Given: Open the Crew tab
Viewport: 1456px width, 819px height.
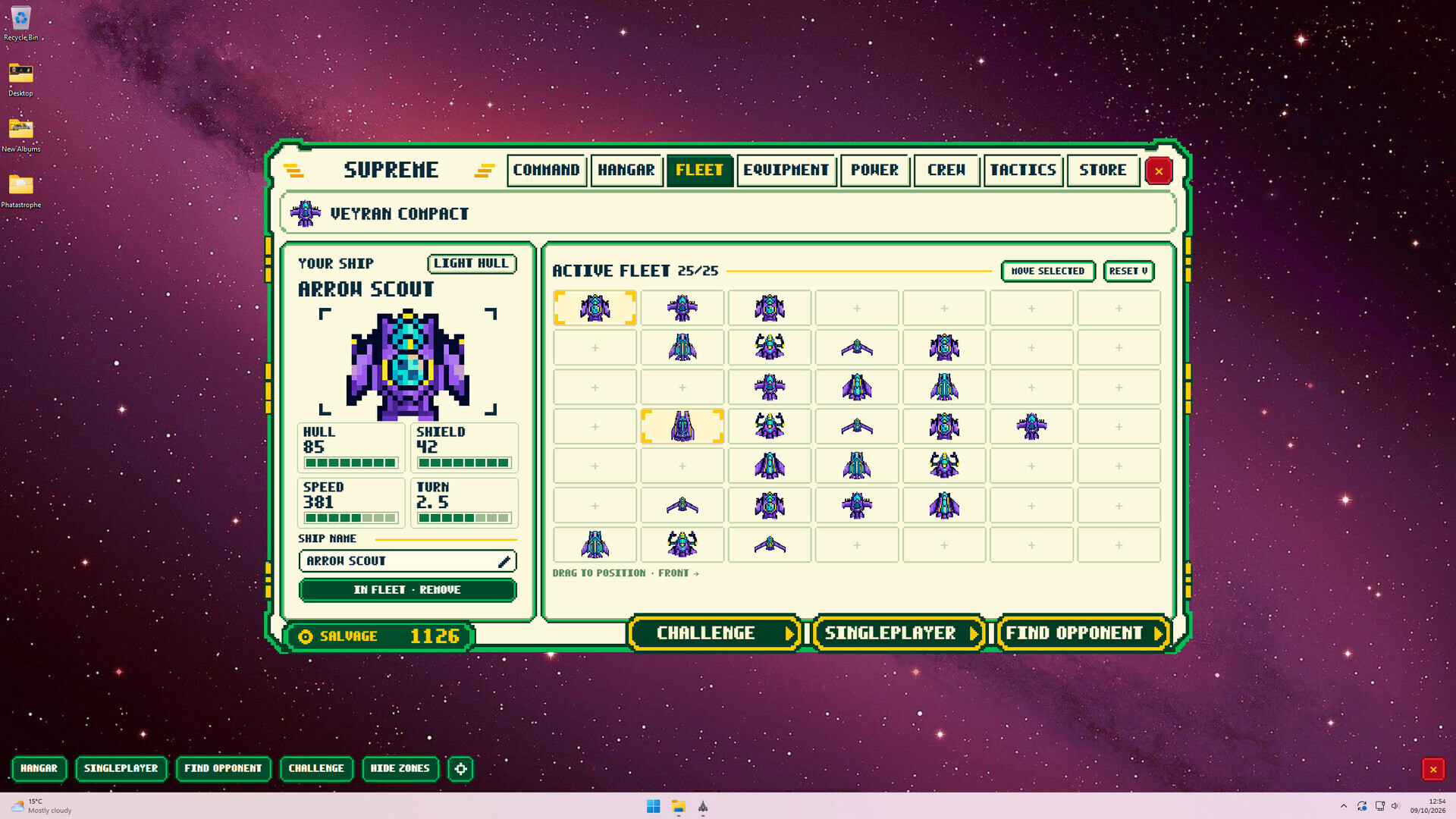Looking at the screenshot, I should (946, 170).
